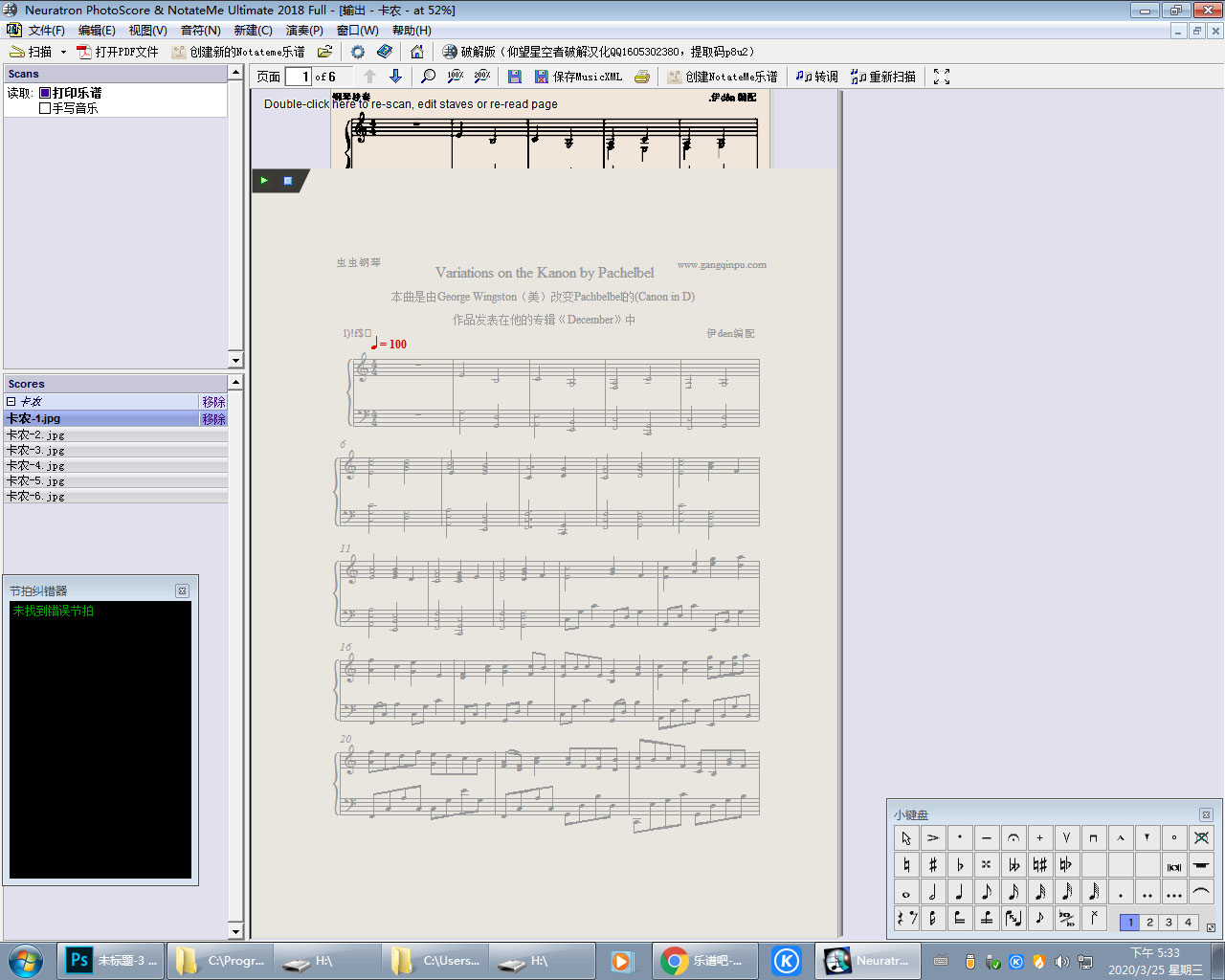Toggle the 打印乐谱 checkbox
This screenshot has width=1225, height=980.
pos(45,93)
